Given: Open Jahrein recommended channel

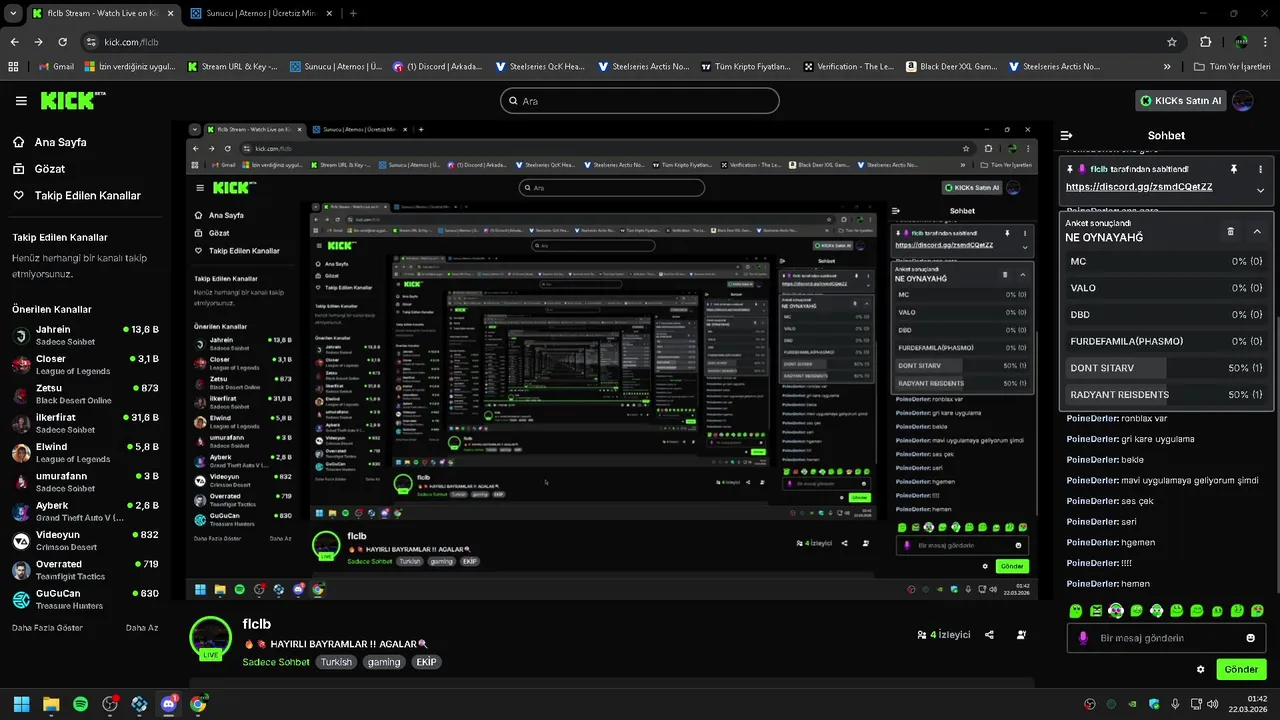Looking at the screenshot, I should pos(85,335).
